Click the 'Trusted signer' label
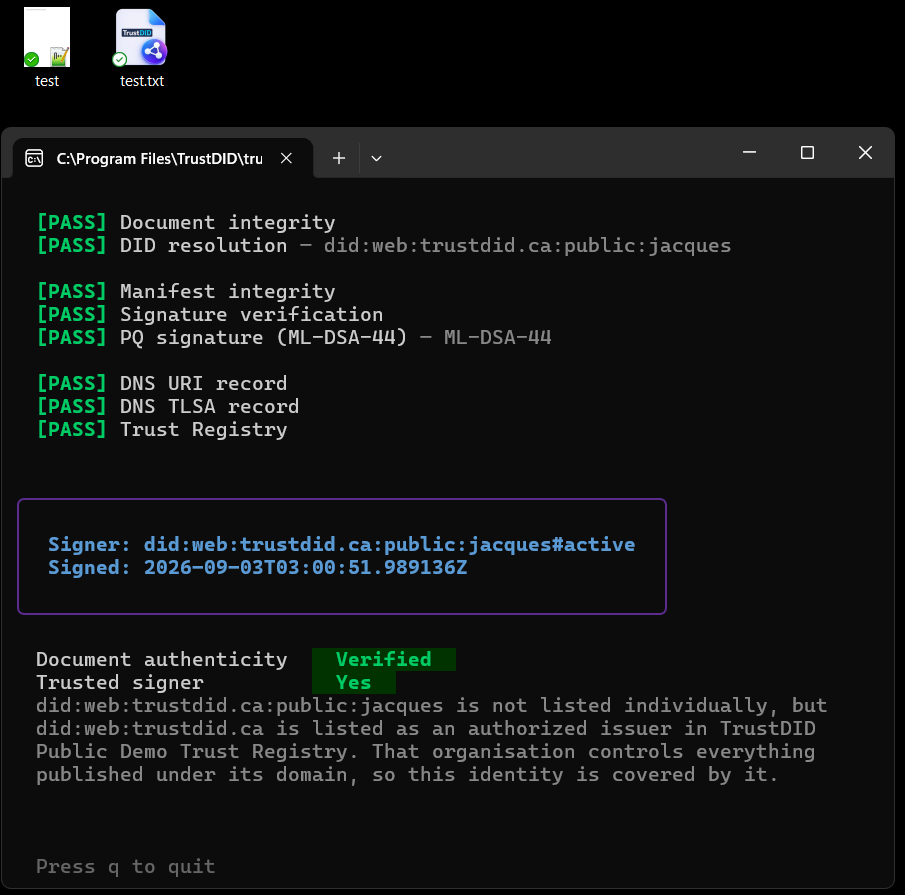 (119, 683)
